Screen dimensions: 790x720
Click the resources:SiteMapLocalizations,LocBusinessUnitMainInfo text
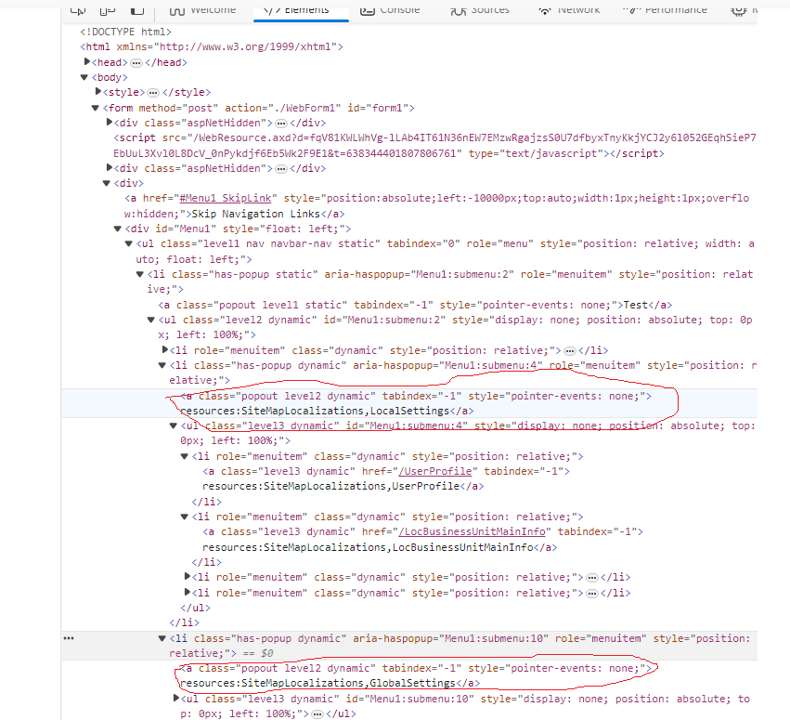pos(368,547)
